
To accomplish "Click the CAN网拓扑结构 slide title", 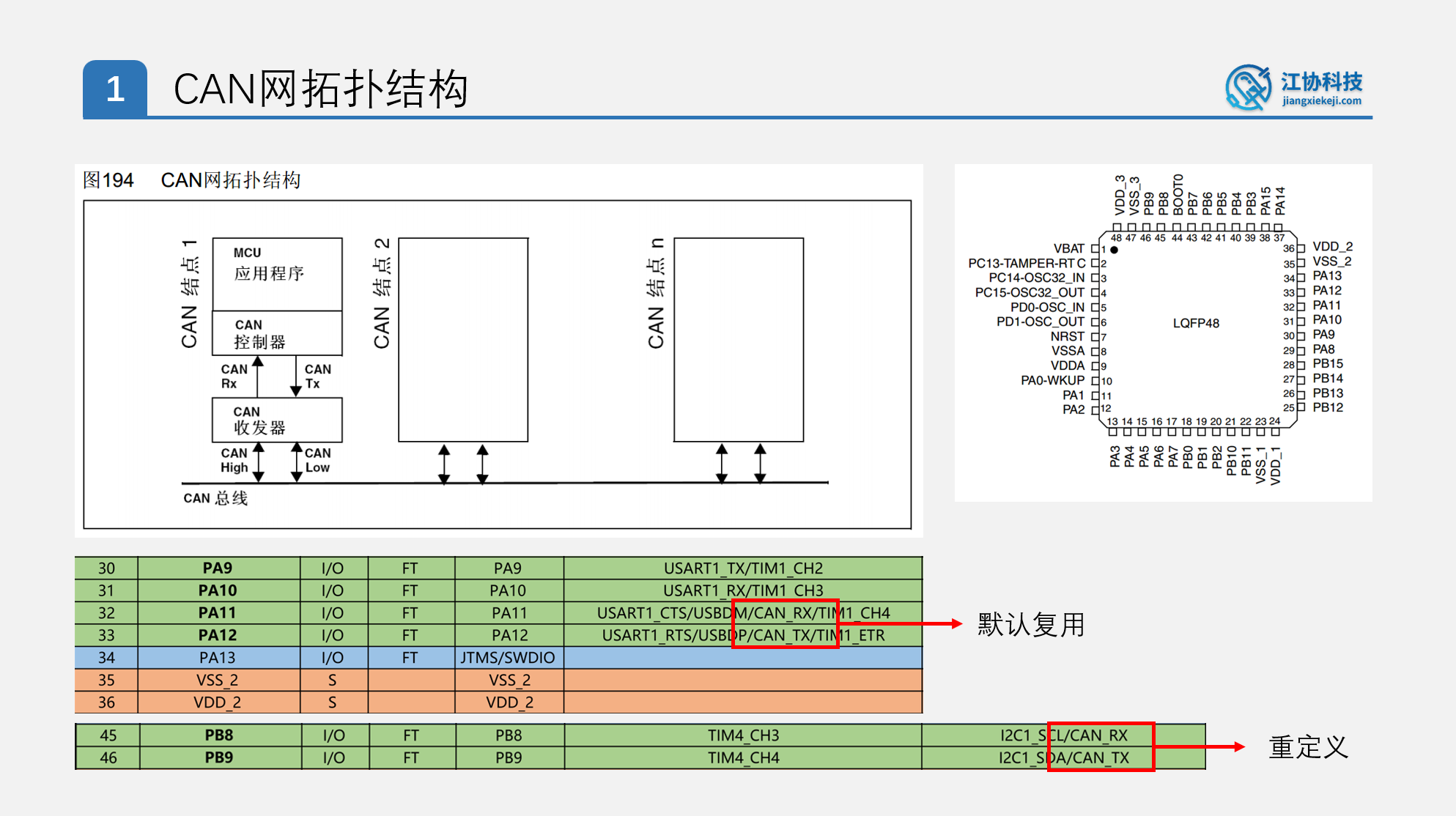I will click(x=320, y=89).
